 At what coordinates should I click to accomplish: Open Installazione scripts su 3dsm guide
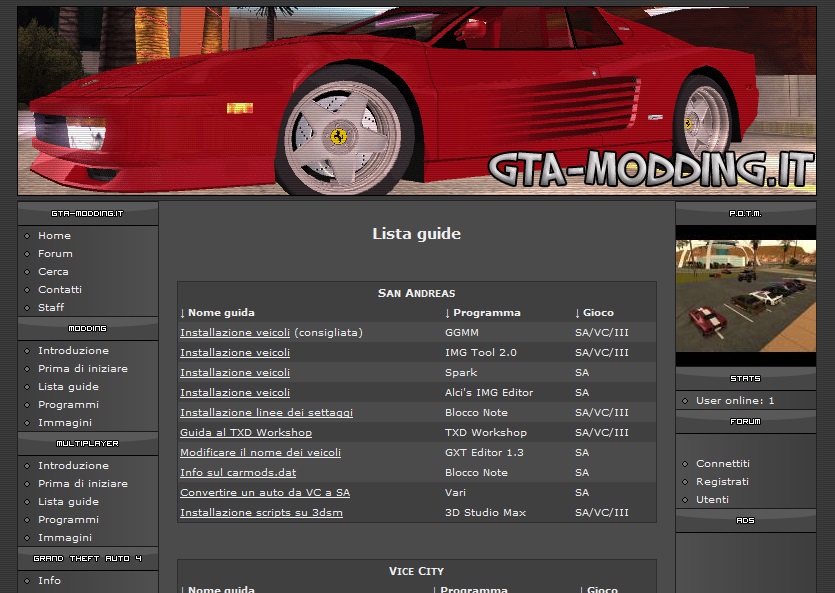coord(261,513)
